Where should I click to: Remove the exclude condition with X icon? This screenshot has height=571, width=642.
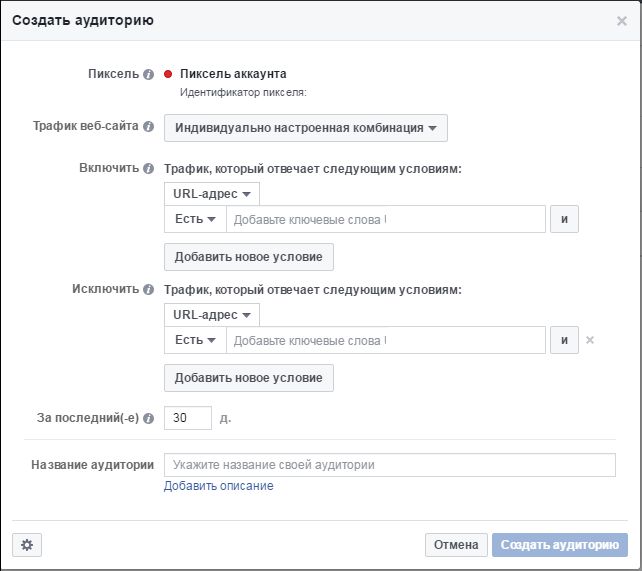point(590,340)
